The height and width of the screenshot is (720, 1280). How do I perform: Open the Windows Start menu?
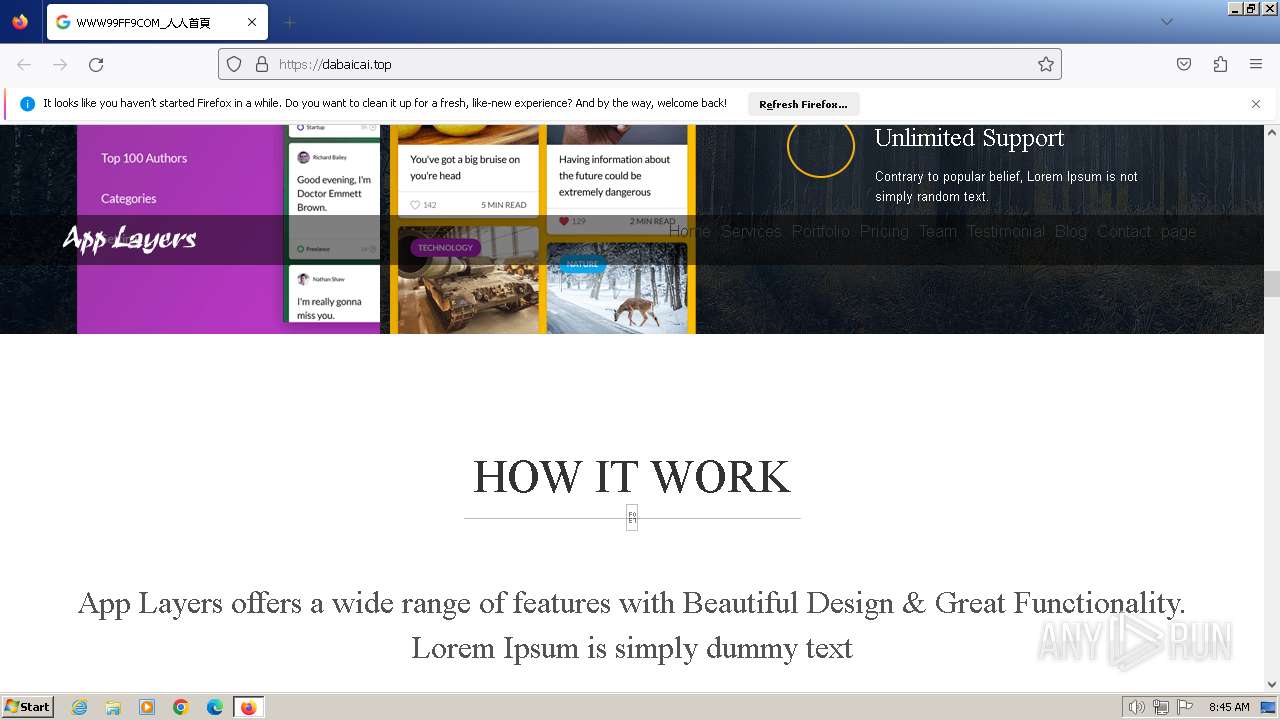click(x=28, y=707)
